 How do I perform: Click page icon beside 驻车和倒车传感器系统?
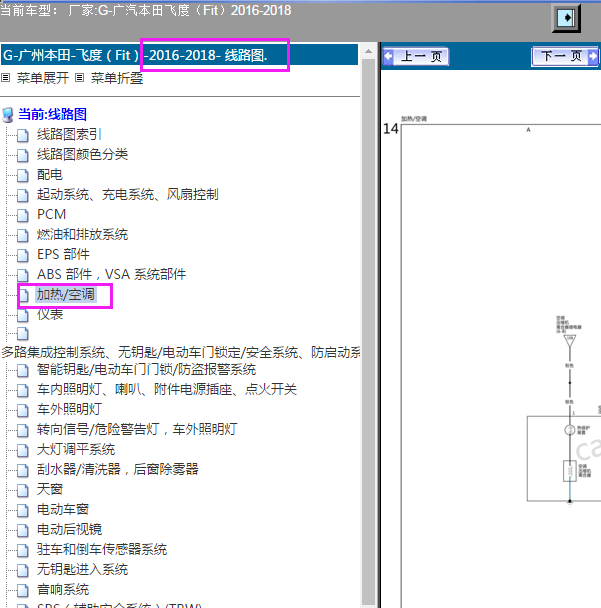click(x=23, y=550)
